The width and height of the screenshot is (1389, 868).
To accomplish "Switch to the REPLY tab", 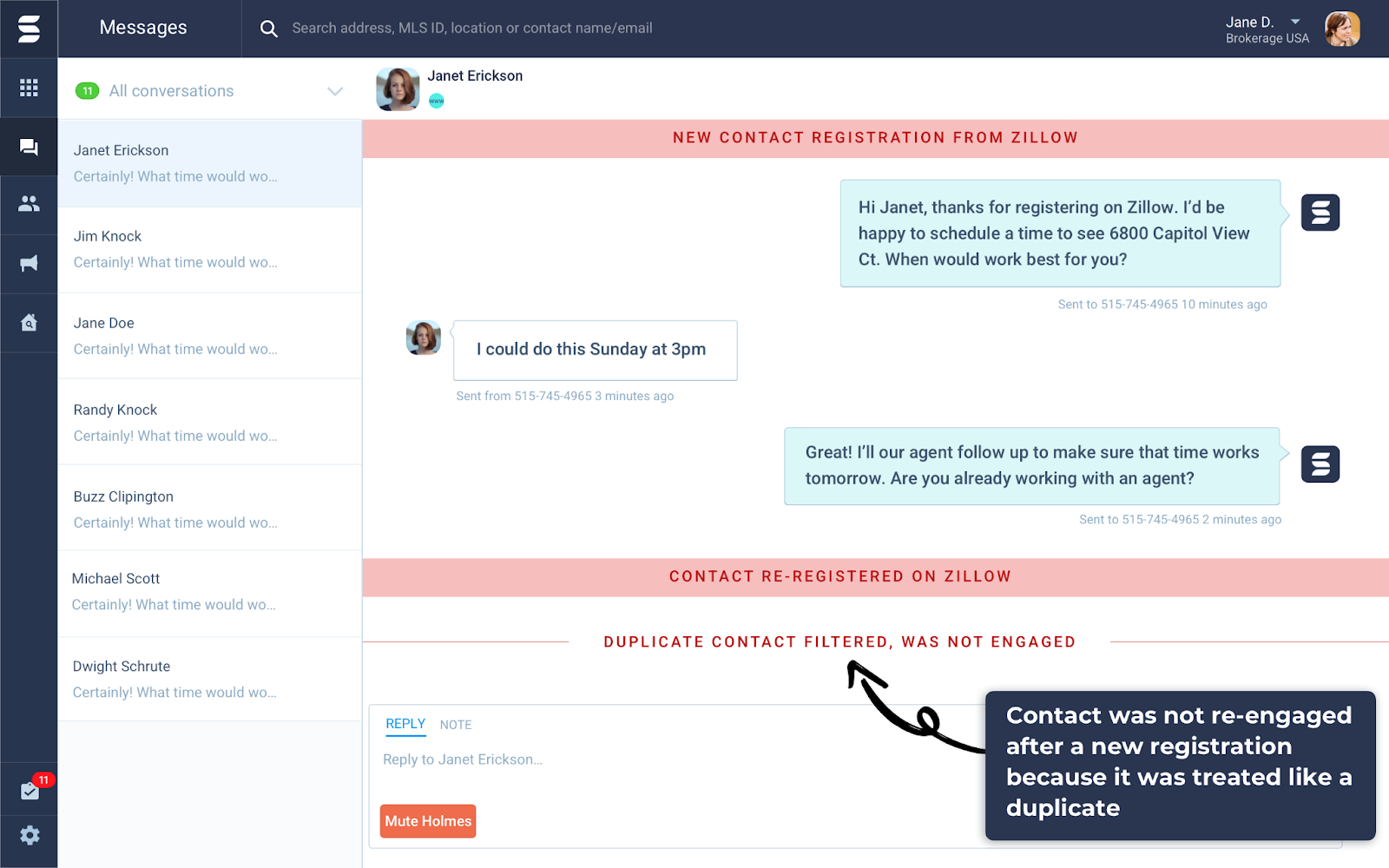I will (405, 724).
